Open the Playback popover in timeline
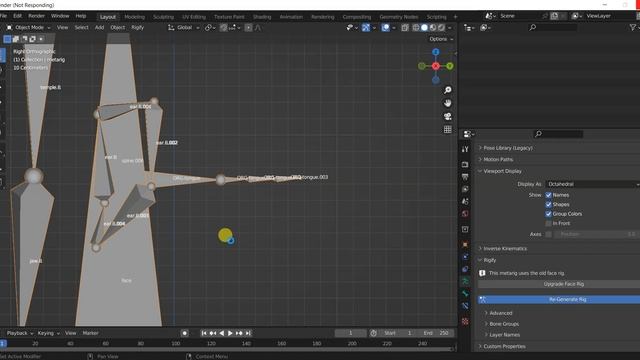 click(20, 333)
